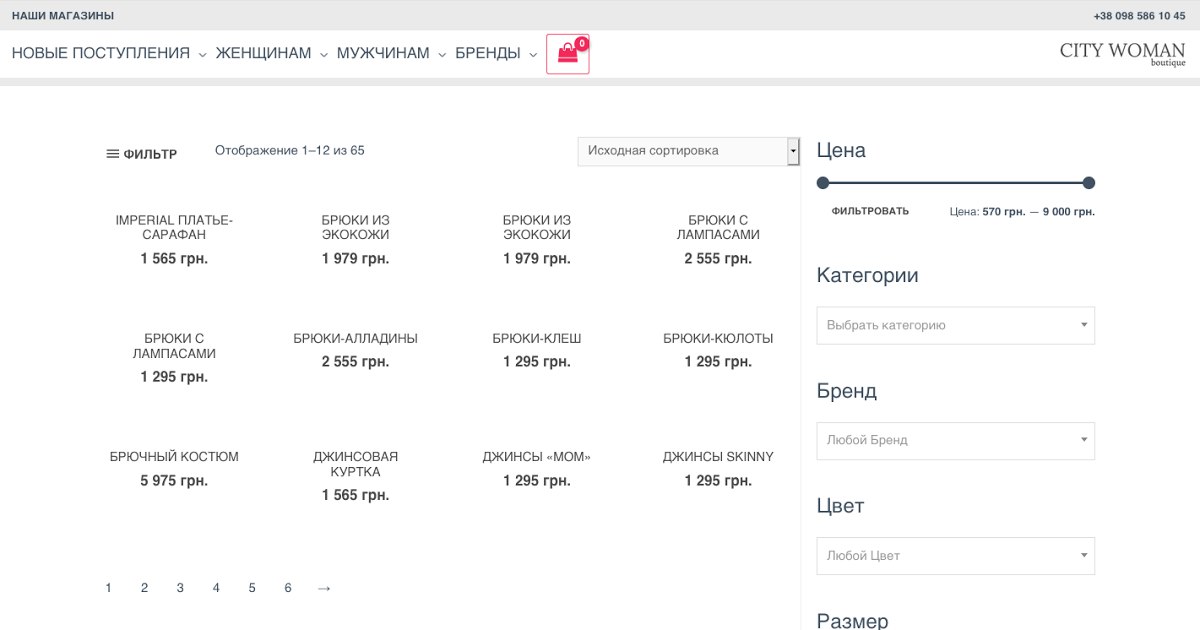Open Любой Бренд dropdown
The image size is (1200, 630).
point(956,440)
